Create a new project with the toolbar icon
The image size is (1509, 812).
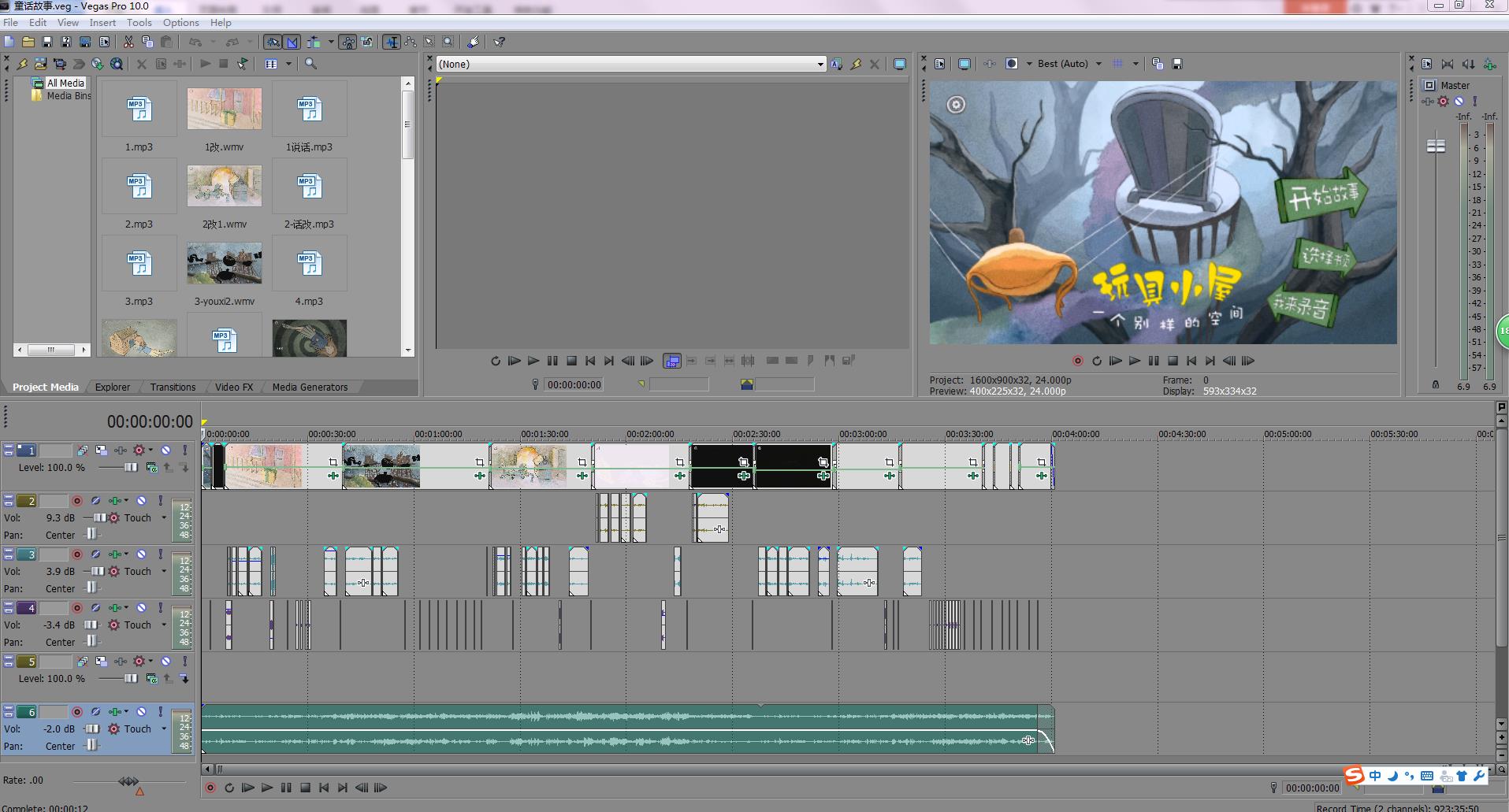(9, 42)
